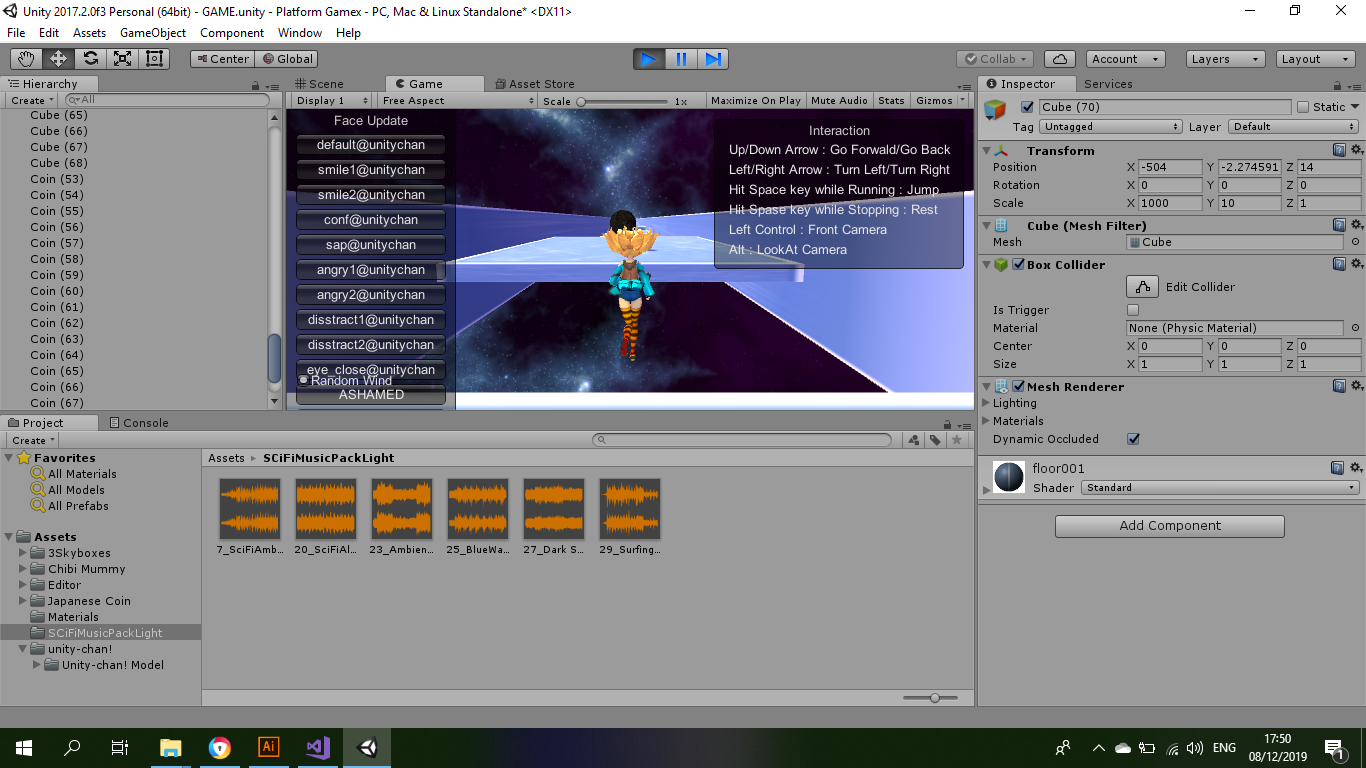Screen dimensions: 1366x768
Task: Toggle Cube (70) active checkbox
Action: (1027, 107)
